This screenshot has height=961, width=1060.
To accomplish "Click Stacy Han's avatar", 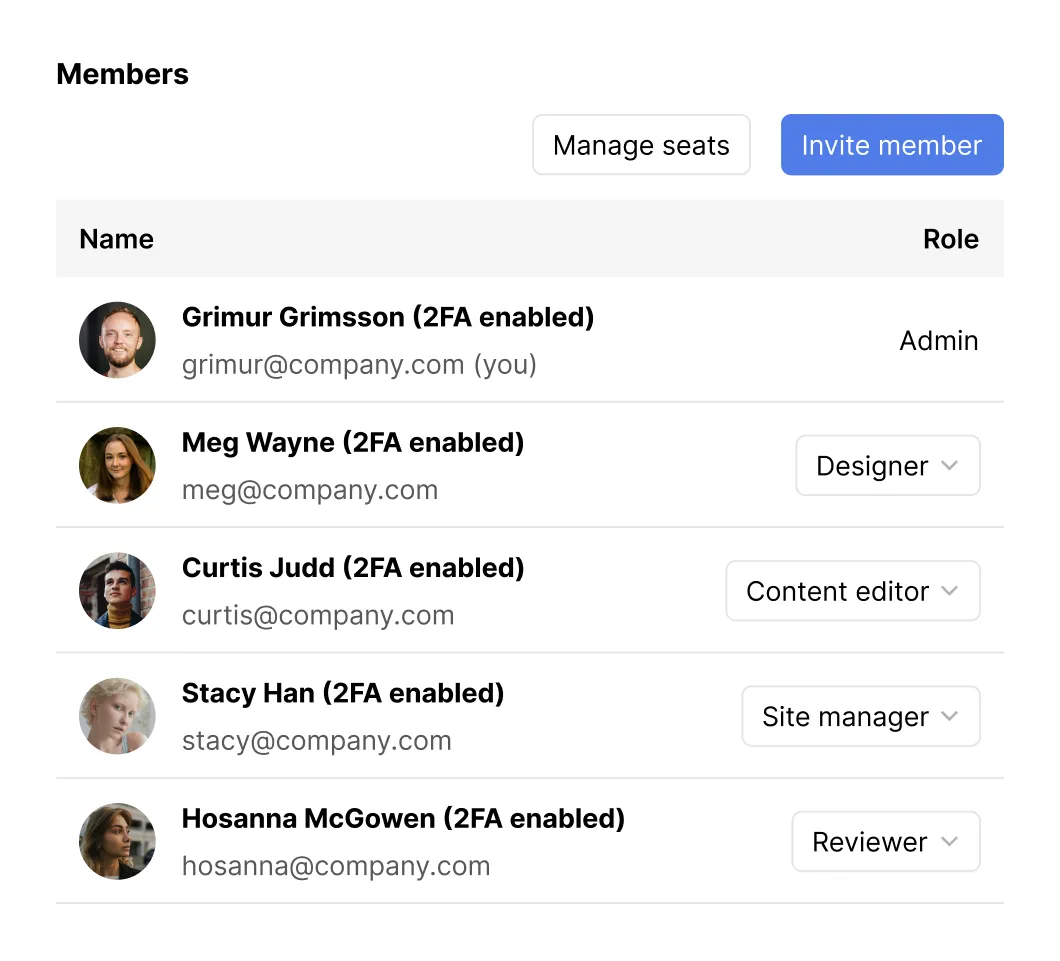I will coord(117,716).
